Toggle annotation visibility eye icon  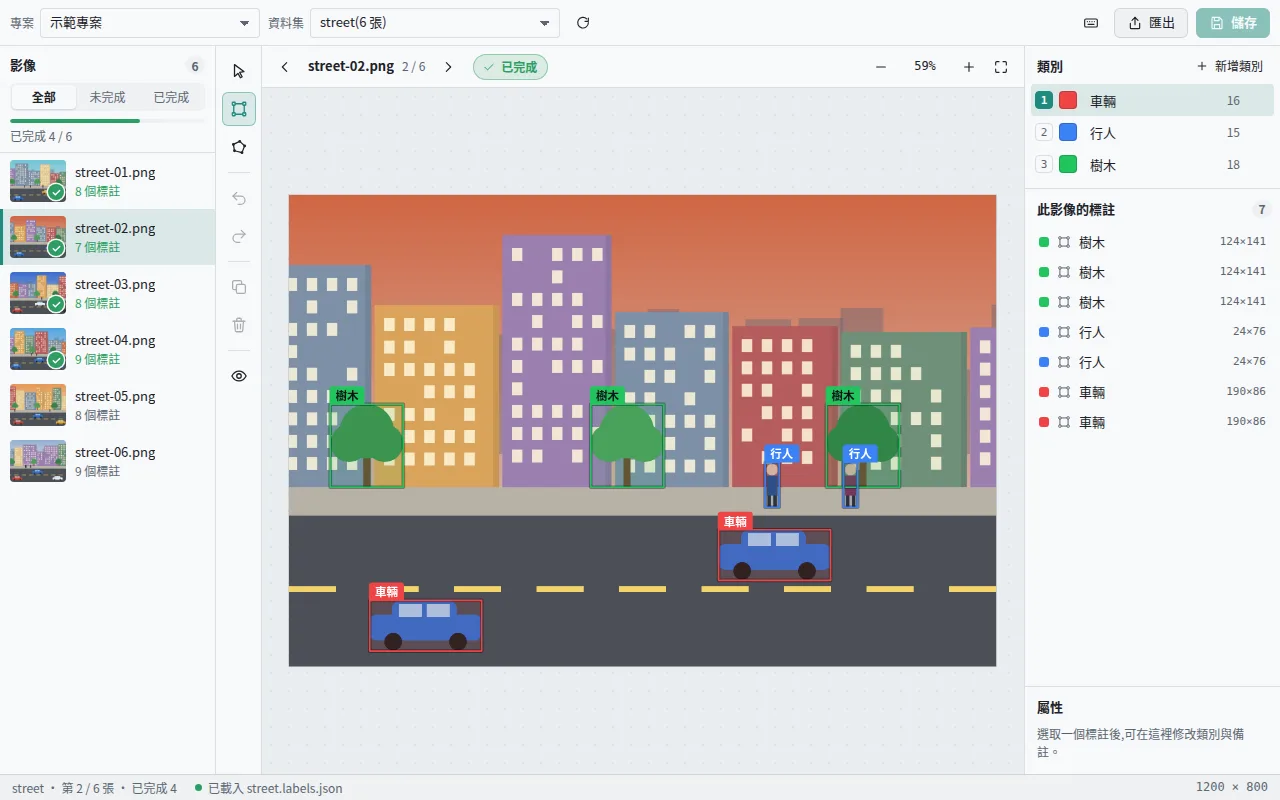point(238,376)
